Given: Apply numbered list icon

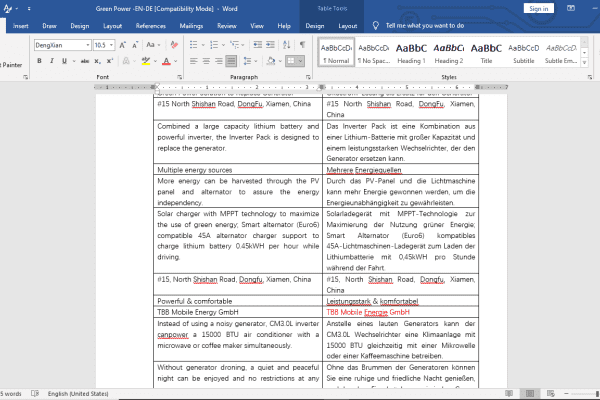Looking at the screenshot, I should pyautogui.click(x=214, y=45).
